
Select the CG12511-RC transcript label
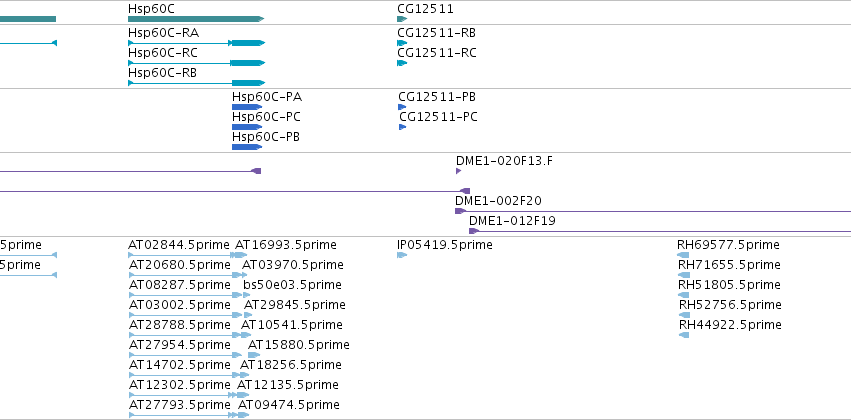437,53
